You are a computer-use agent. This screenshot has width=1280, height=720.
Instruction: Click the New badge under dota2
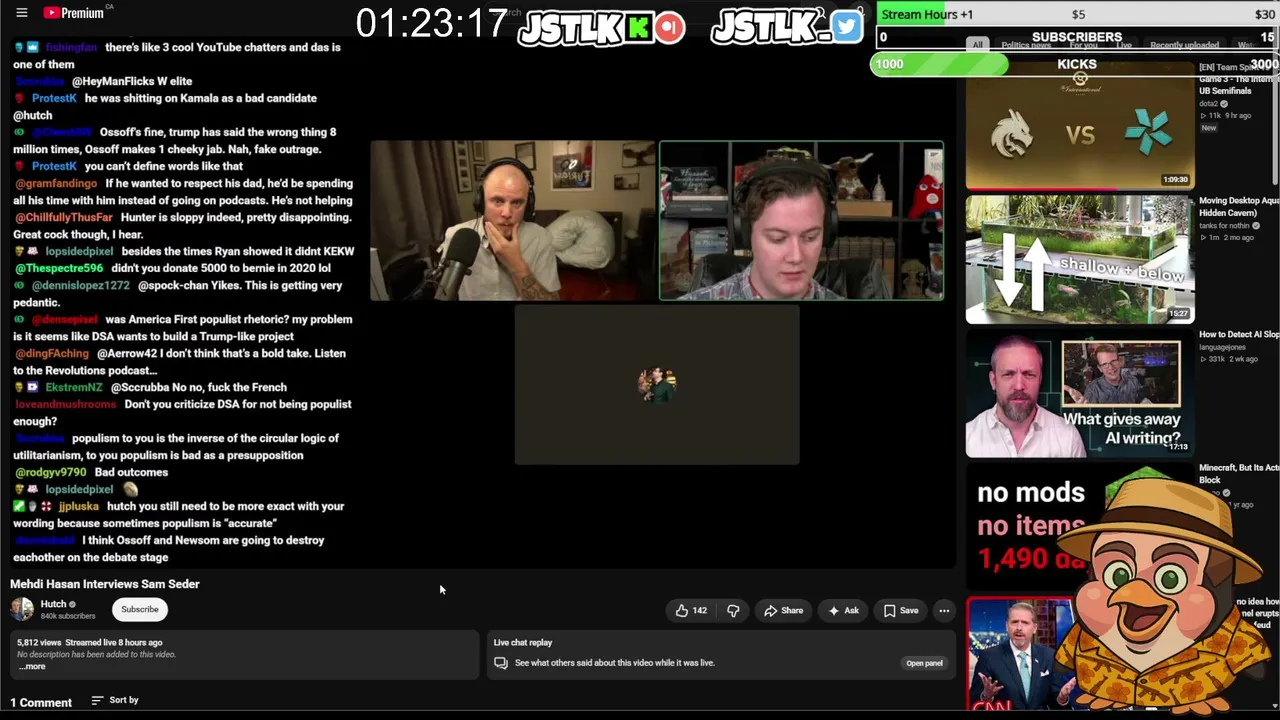tap(1208, 128)
